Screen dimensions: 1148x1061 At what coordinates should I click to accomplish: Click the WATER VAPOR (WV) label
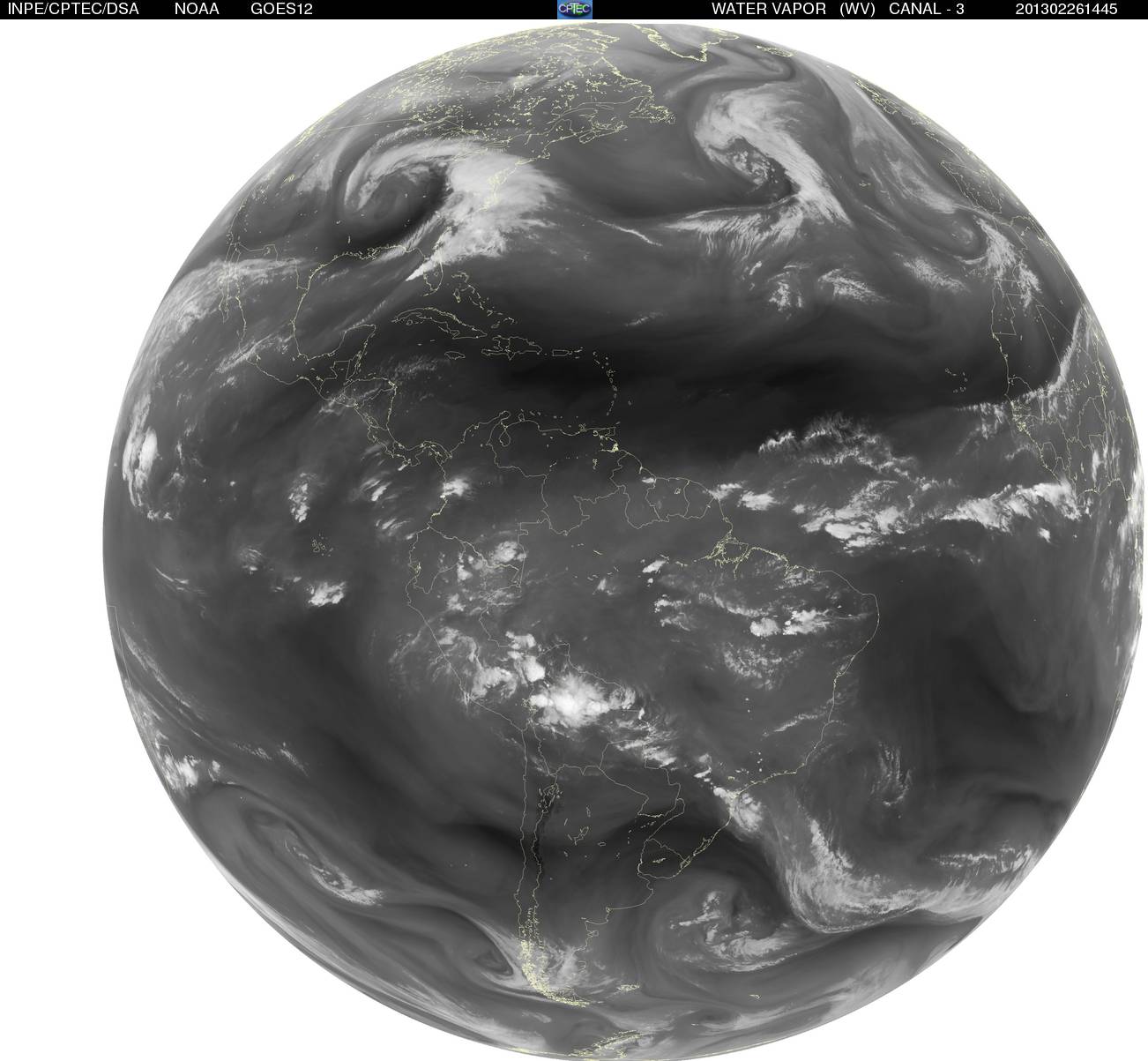click(x=793, y=9)
